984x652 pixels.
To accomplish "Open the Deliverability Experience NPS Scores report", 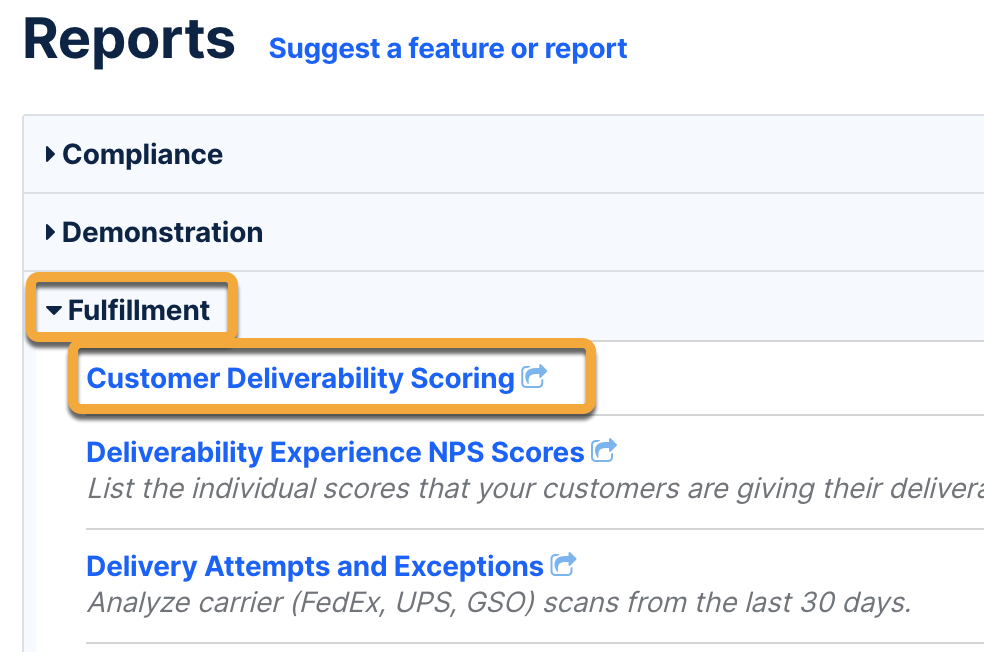I will pos(335,452).
